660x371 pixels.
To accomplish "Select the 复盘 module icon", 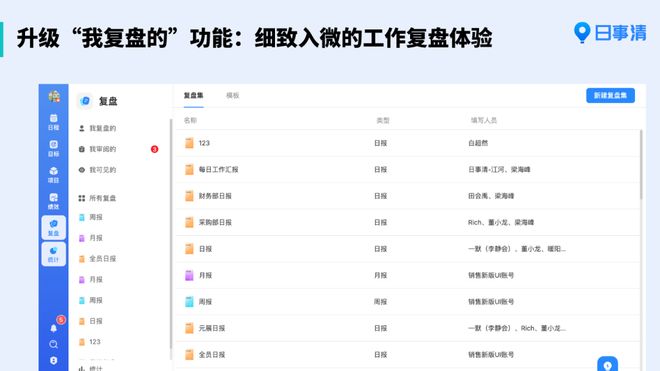I will pos(53,227).
